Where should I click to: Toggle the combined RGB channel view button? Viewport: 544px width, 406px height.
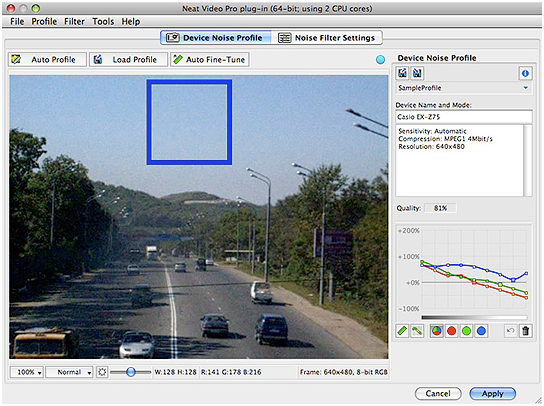(436, 331)
